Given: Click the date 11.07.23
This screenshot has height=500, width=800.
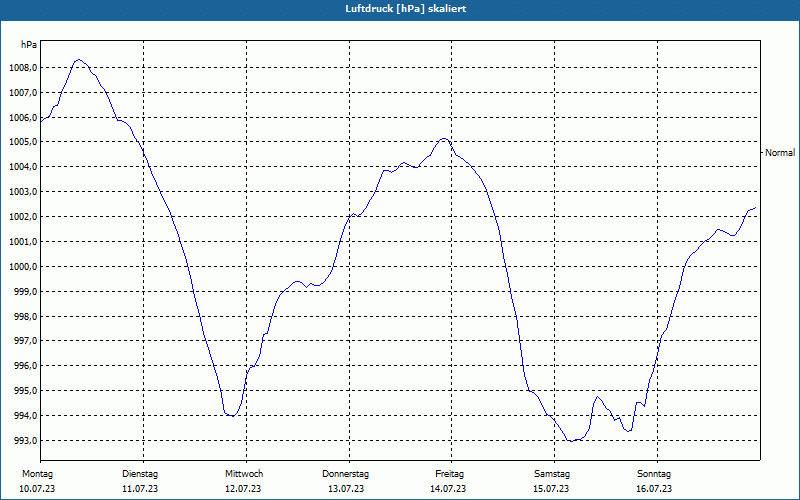Looking at the screenshot, I should (140, 489).
